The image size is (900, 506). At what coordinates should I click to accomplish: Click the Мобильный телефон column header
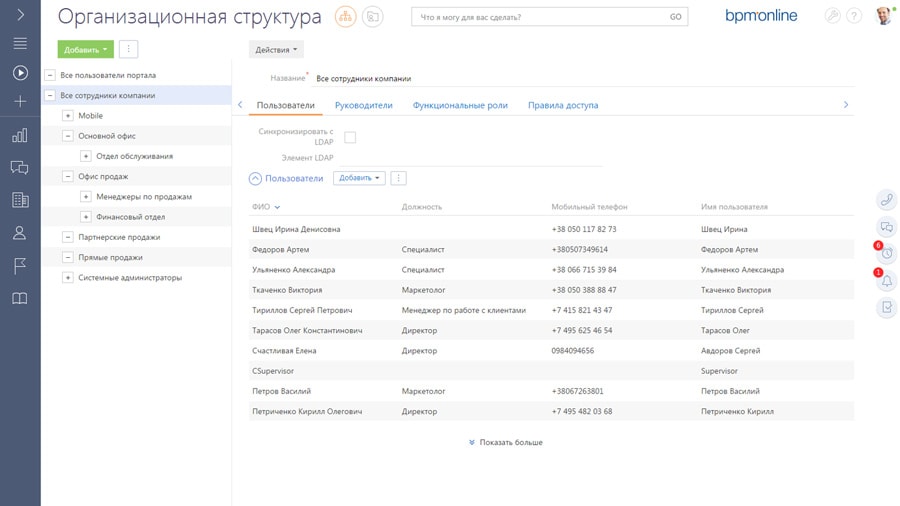pyautogui.click(x=589, y=207)
